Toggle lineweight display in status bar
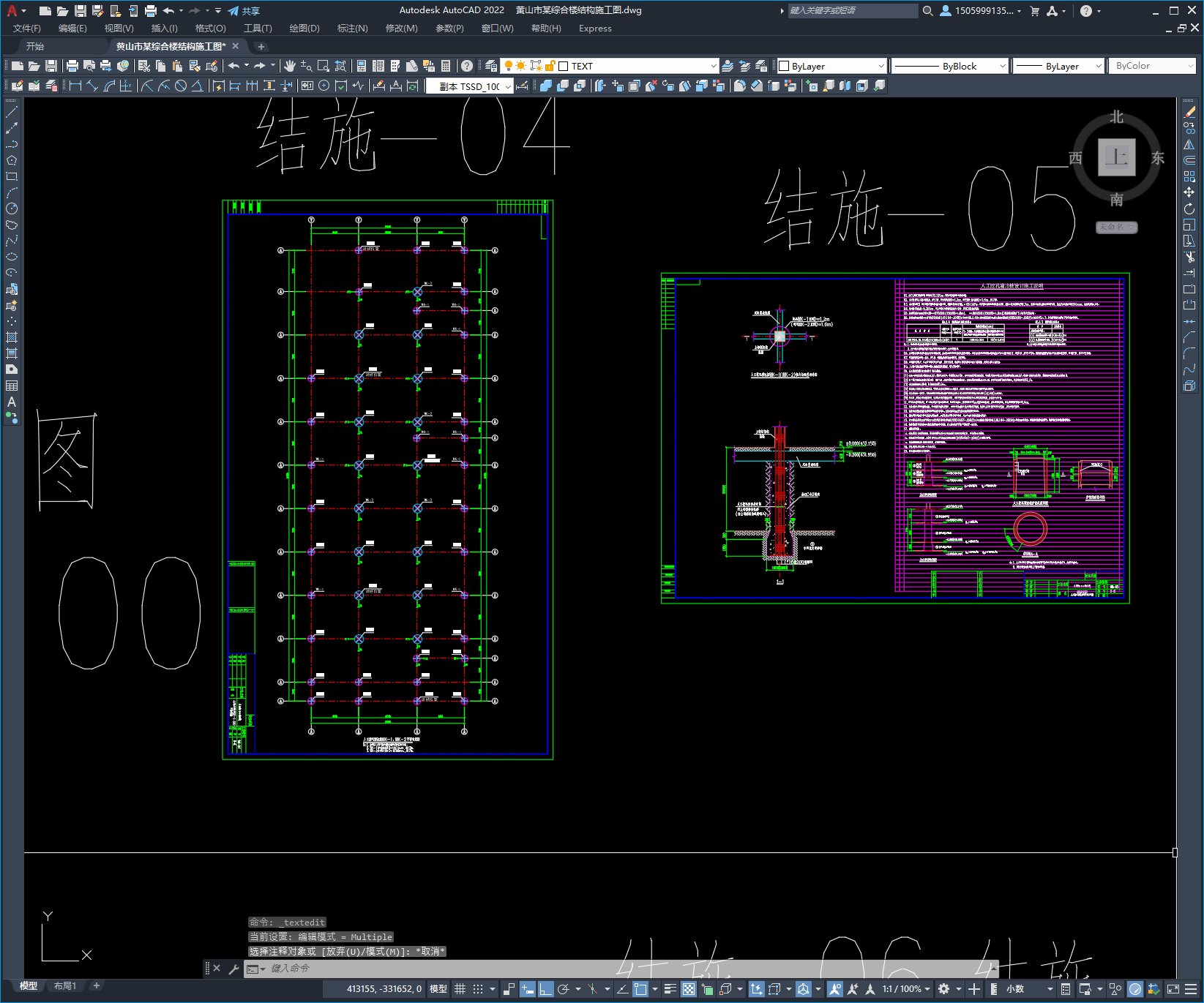Image resolution: width=1204 pixels, height=1003 pixels. tap(670, 989)
